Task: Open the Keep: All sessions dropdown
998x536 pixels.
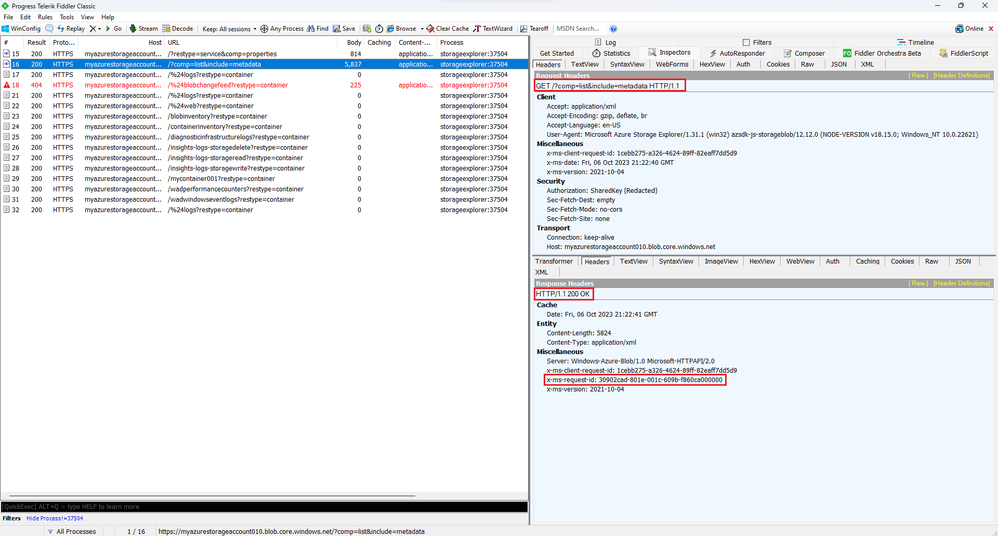Action: (229, 29)
